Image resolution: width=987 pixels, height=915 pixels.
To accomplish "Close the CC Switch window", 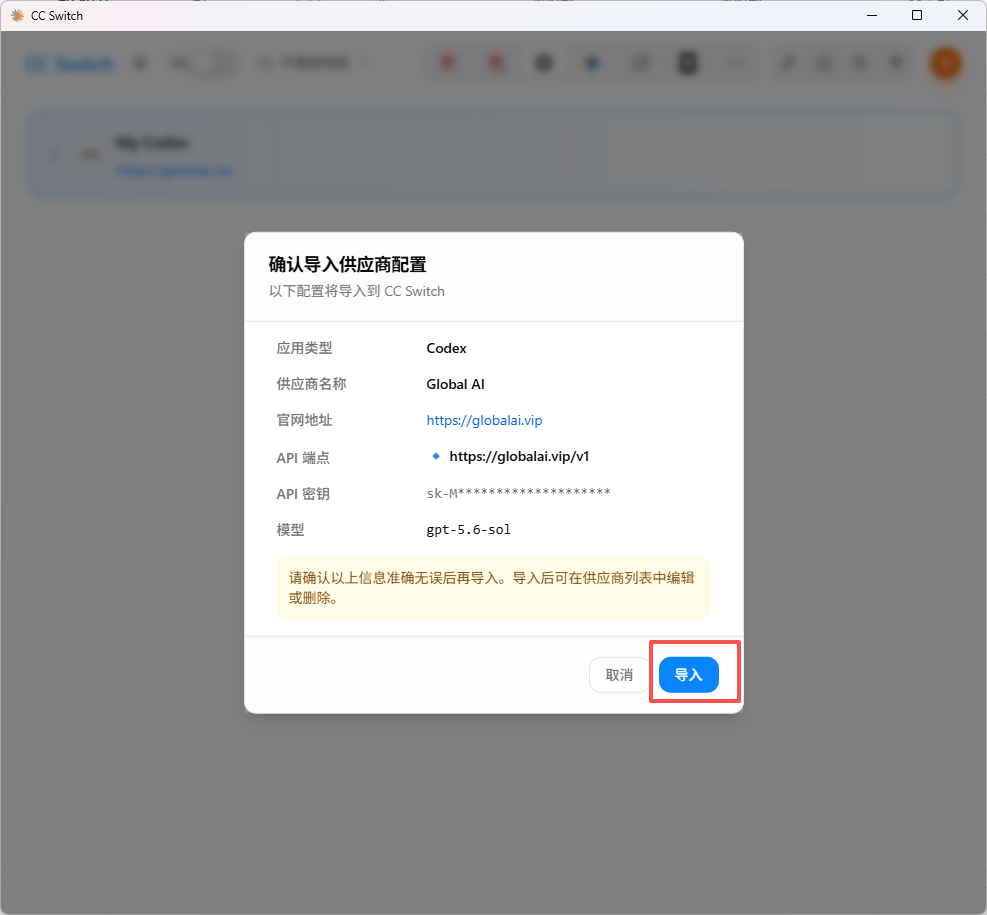I will 962,16.
